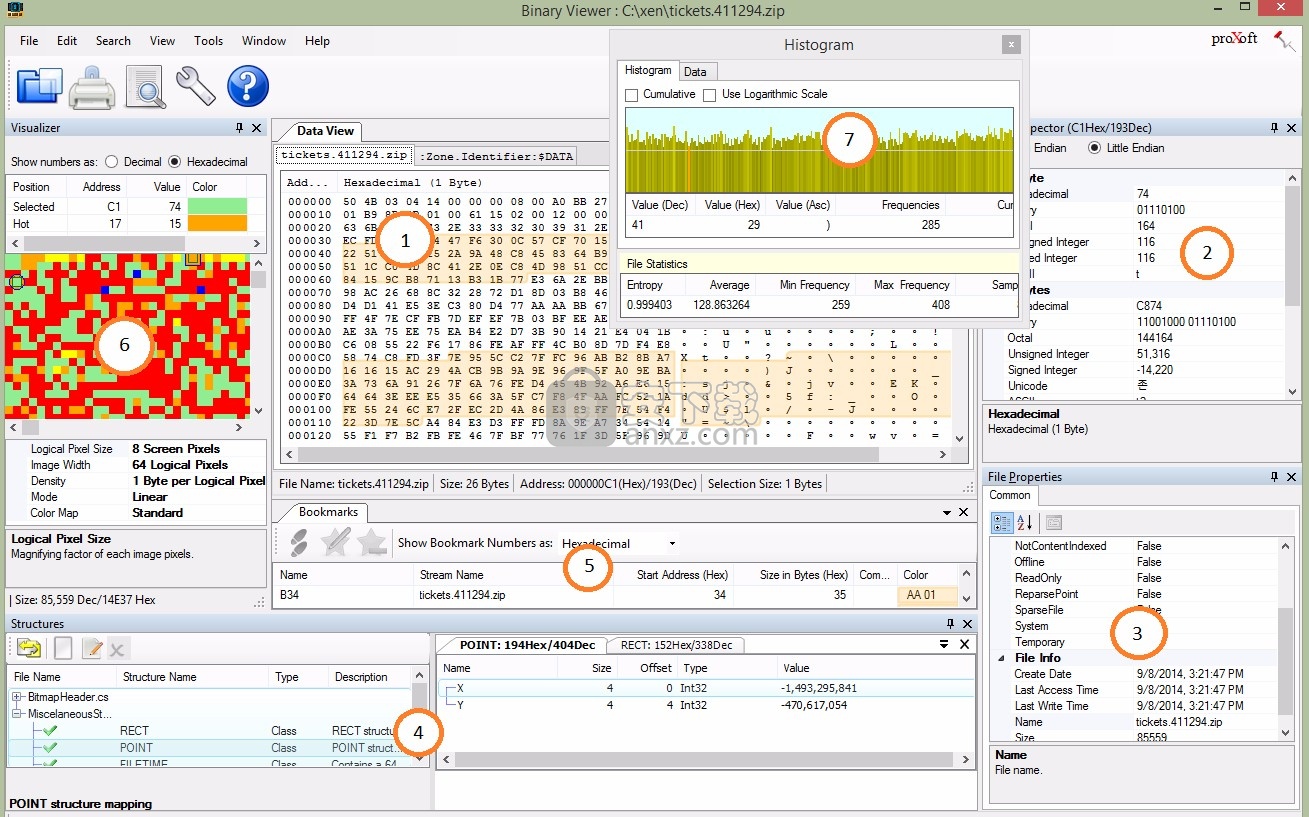Open the Window menu
This screenshot has height=817, width=1309.
(x=264, y=41)
